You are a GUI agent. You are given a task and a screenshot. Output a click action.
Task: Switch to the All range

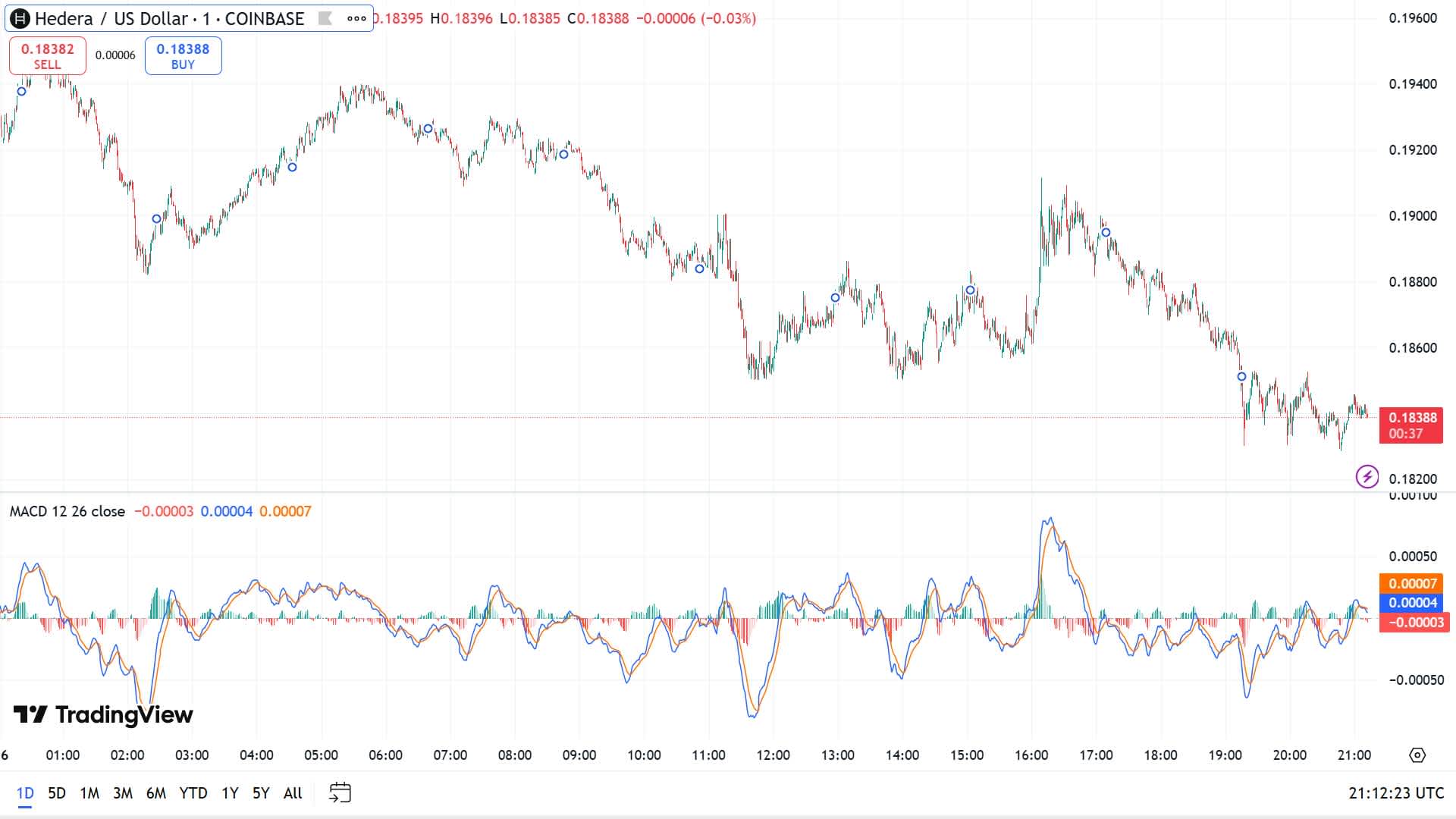coord(293,792)
